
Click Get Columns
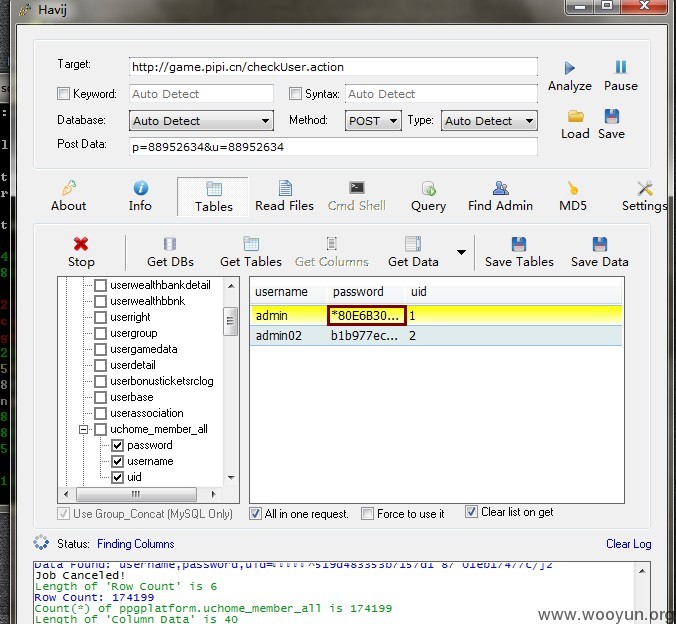pyautogui.click(x=332, y=252)
